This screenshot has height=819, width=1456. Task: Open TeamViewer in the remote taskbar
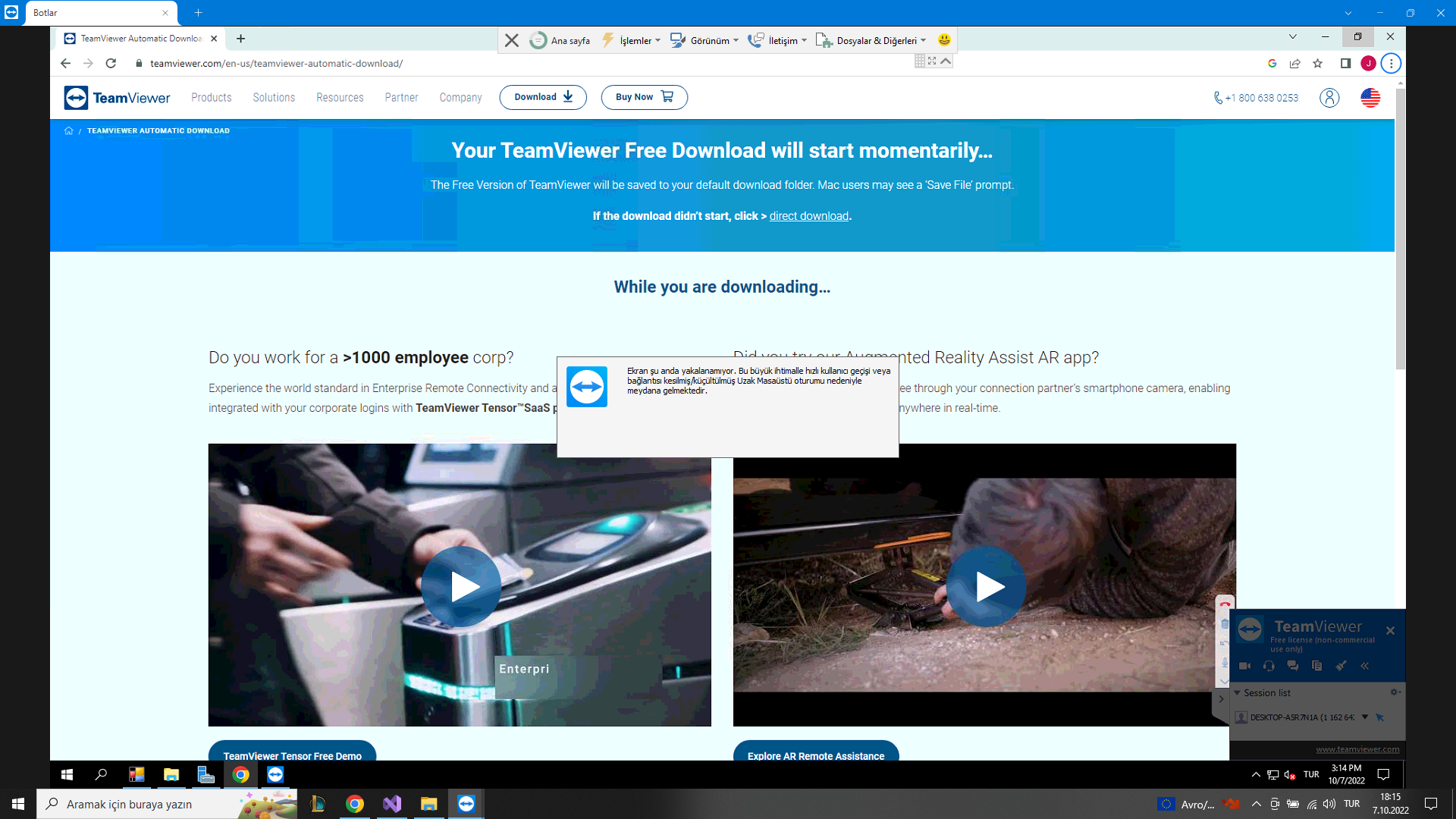(275, 774)
